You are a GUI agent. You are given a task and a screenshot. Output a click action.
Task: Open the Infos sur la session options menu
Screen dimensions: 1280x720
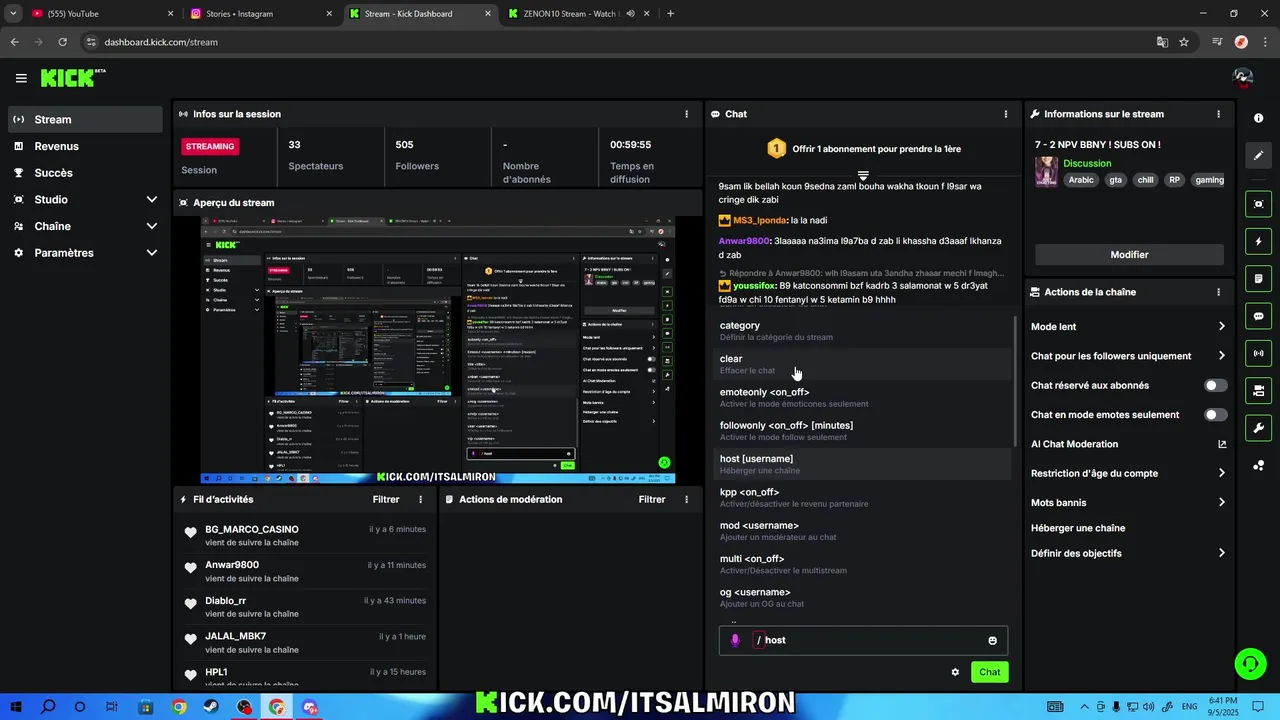pos(686,114)
